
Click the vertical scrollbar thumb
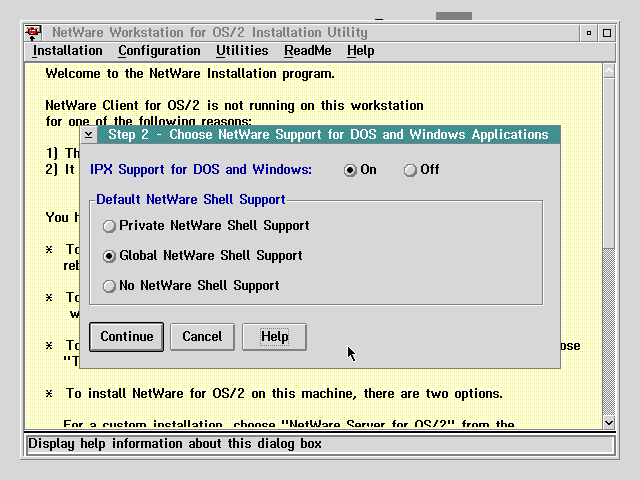[609, 163]
